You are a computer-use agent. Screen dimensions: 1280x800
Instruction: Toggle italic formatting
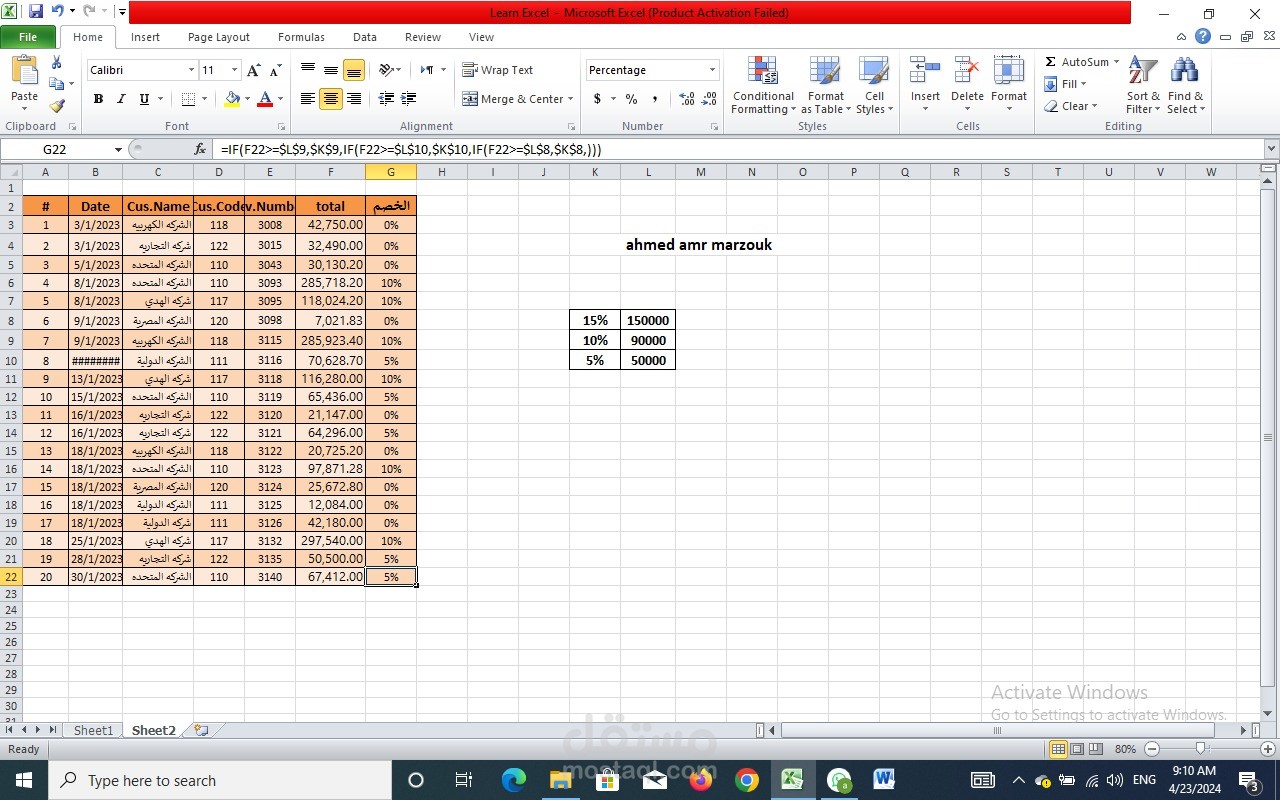(121, 99)
